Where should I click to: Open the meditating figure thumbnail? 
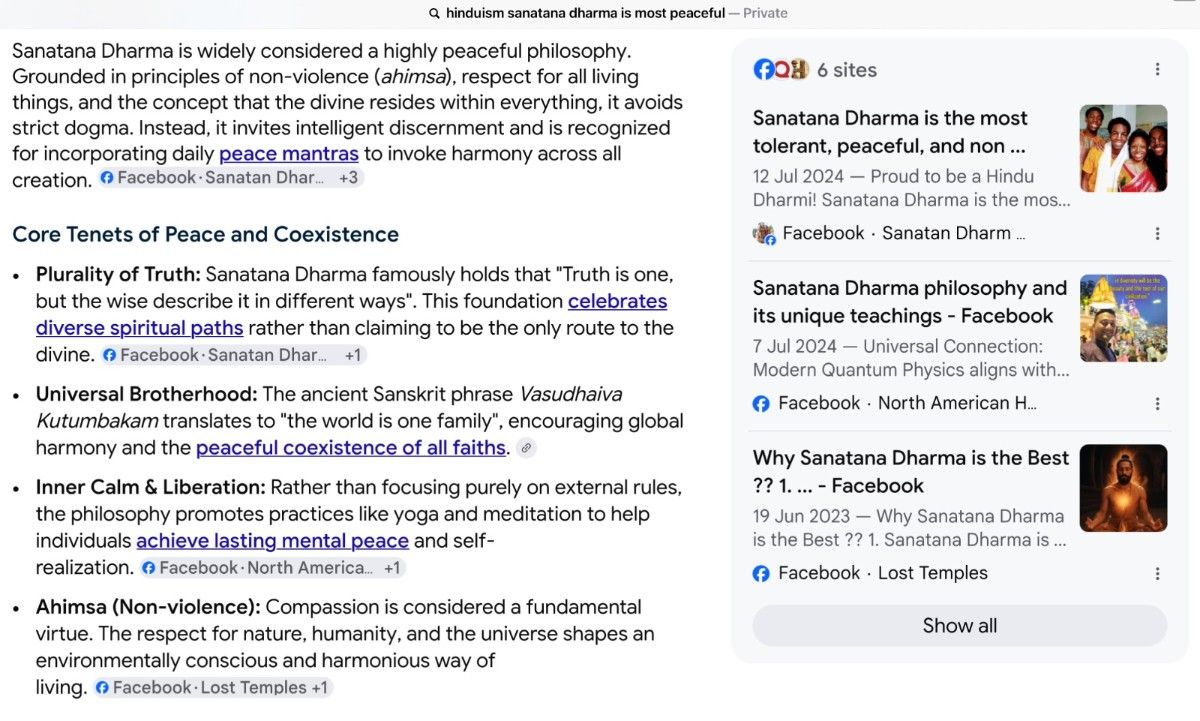pos(1124,488)
